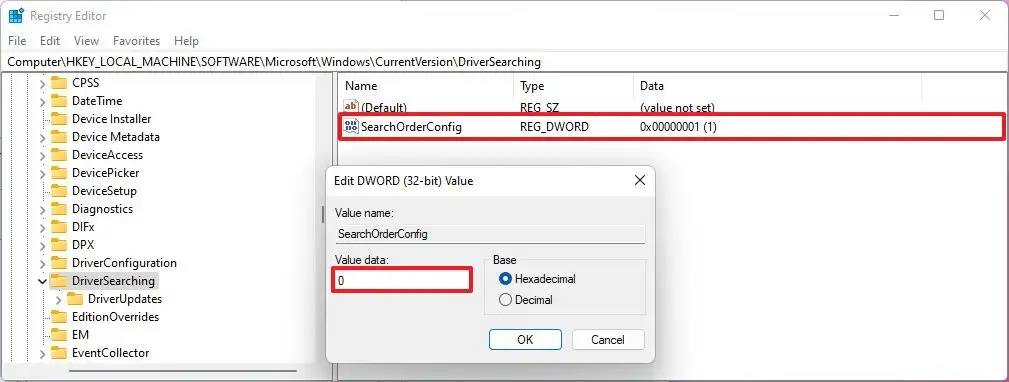
Task: Expand the DriverUpdates subkey
Action: pos(59,299)
